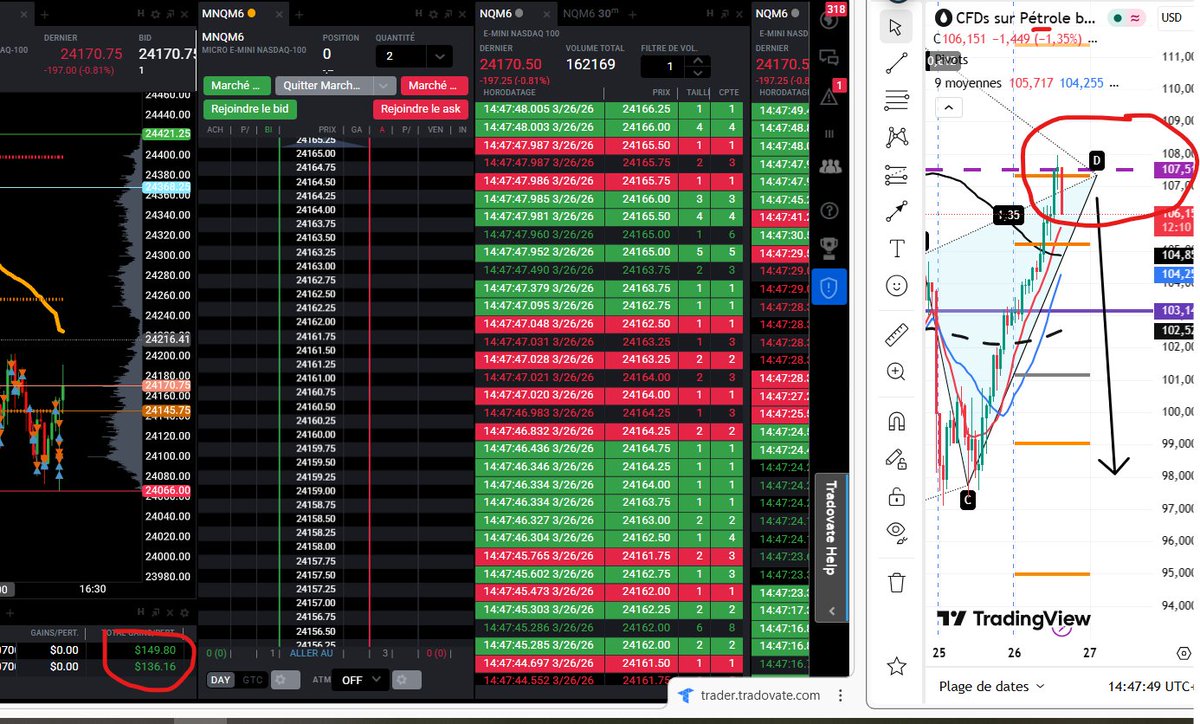Select the XABCD patterns tool

896,138
